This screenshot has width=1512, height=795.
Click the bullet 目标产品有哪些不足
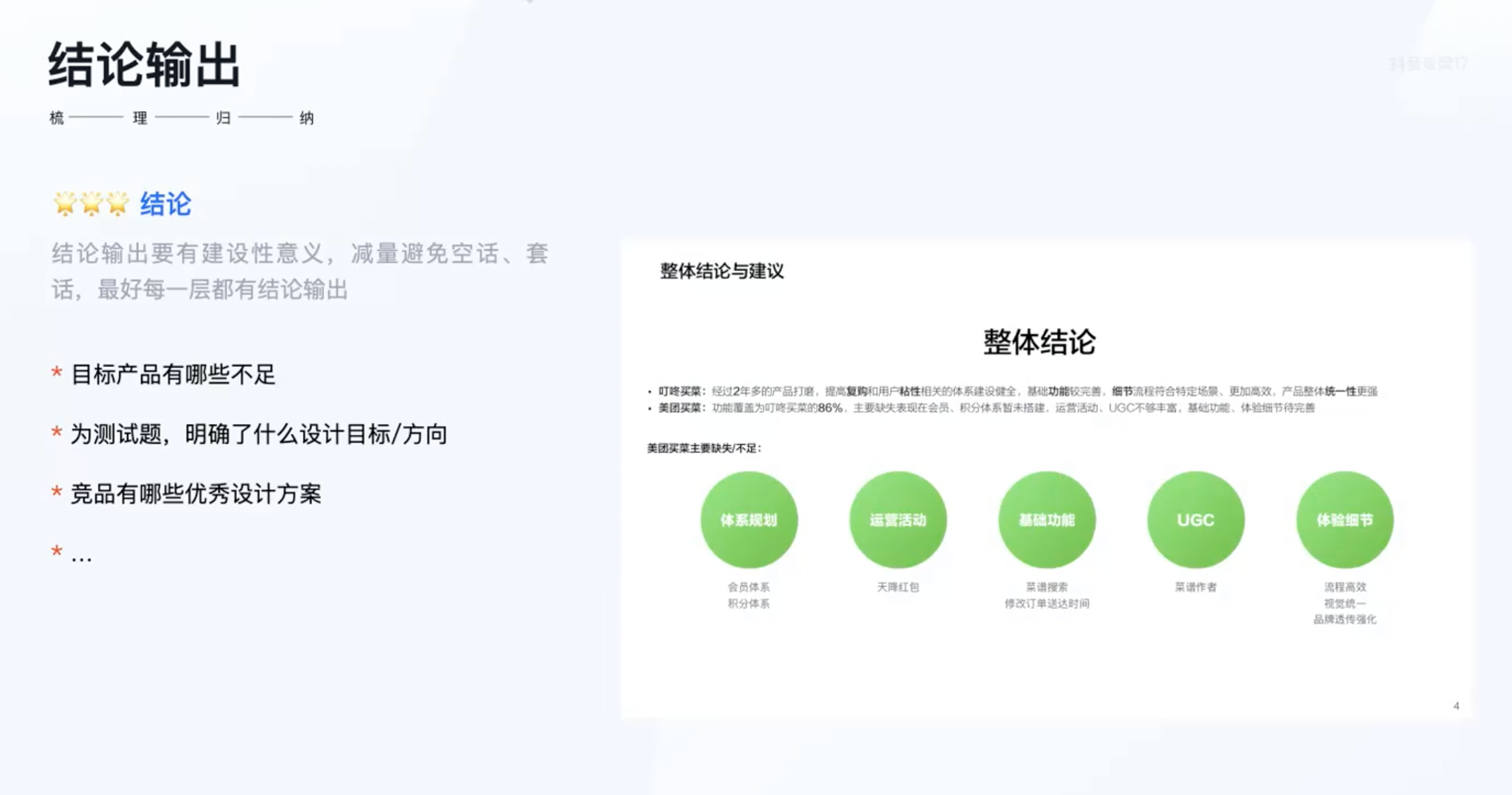tap(173, 374)
